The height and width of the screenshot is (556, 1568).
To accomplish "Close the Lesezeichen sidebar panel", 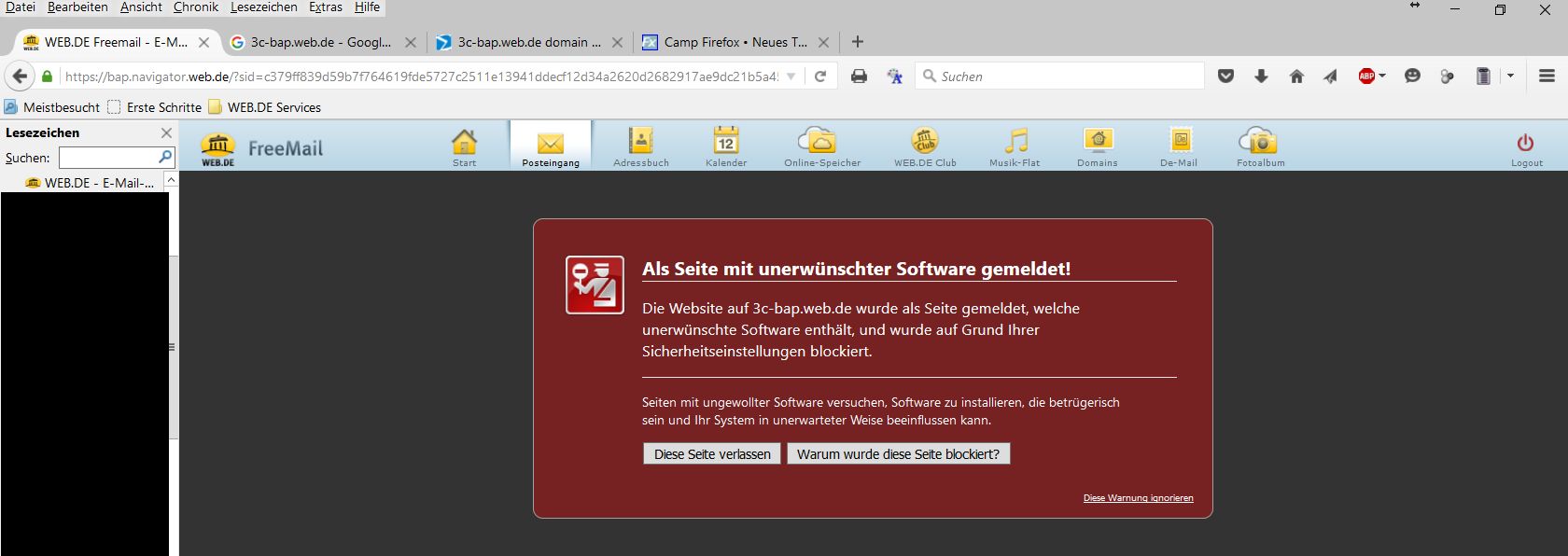I will click(166, 133).
